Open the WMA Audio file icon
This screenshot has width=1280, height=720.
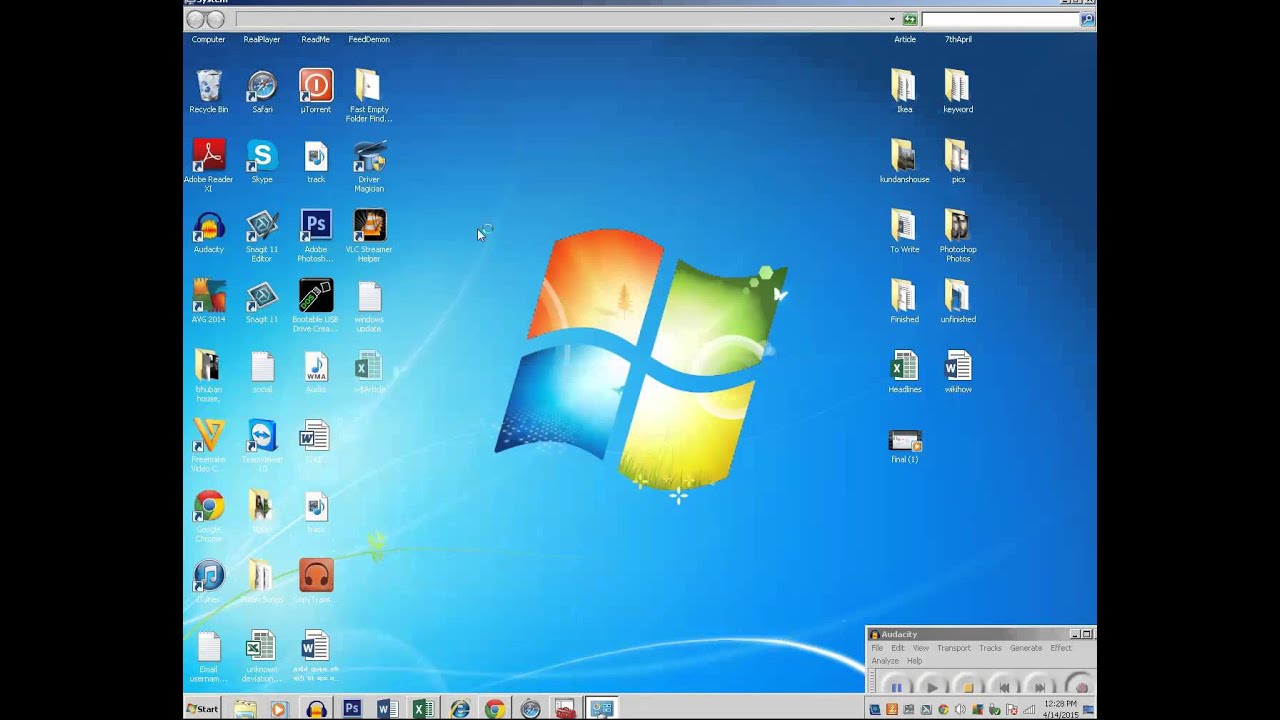pos(316,372)
